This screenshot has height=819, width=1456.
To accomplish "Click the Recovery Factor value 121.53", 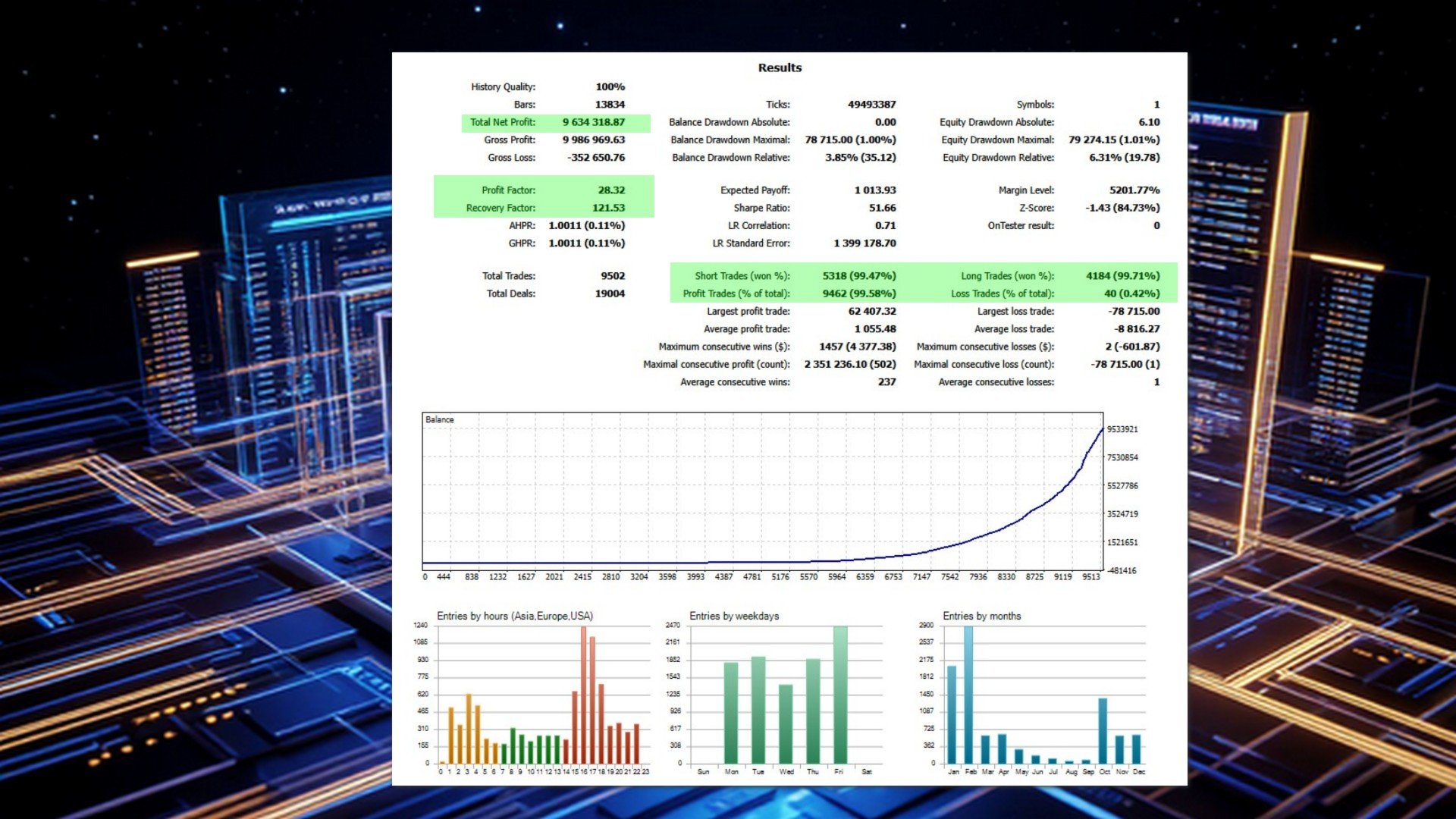I will [608, 208].
